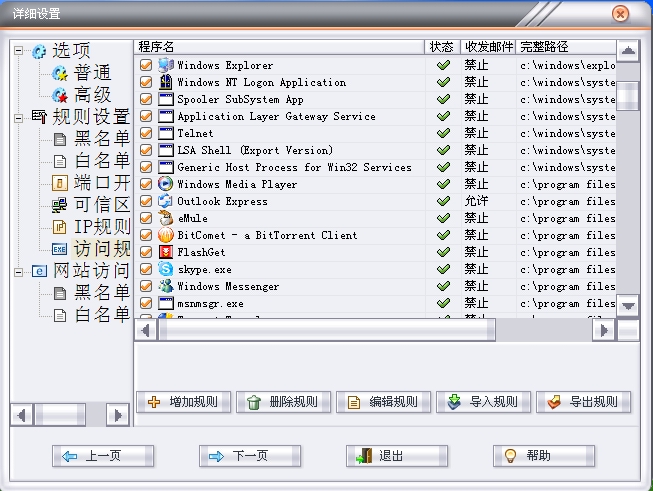The image size is (653, 491).
Task: Click the rule list's vertical scrollbar thumb
Action: (x=628, y=96)
